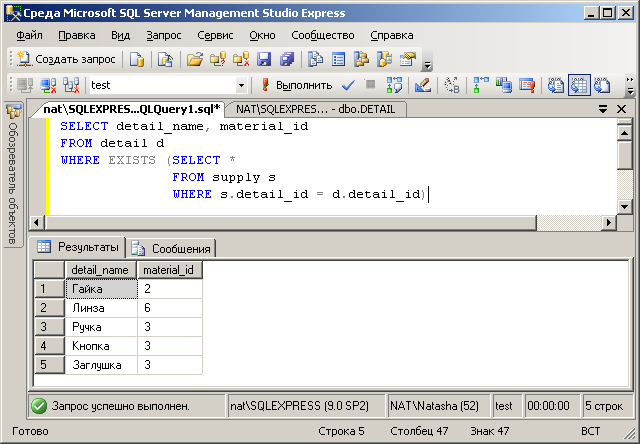640x444 pixels.
Task: Click the horizontal scroll left arrow
Action: click(37, 223)
